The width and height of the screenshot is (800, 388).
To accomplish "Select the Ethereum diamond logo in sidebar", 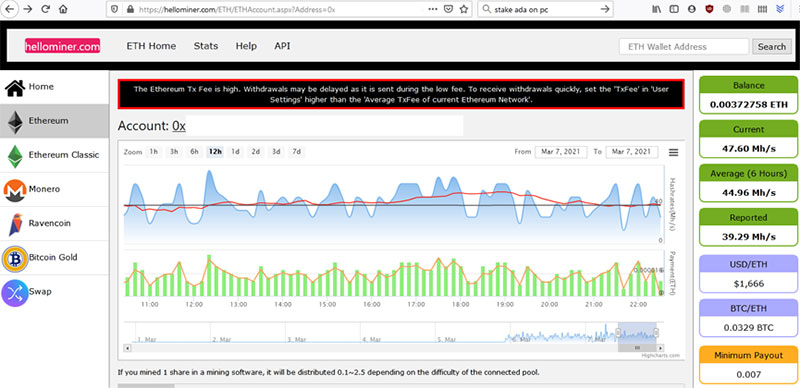I will [15, 122].
